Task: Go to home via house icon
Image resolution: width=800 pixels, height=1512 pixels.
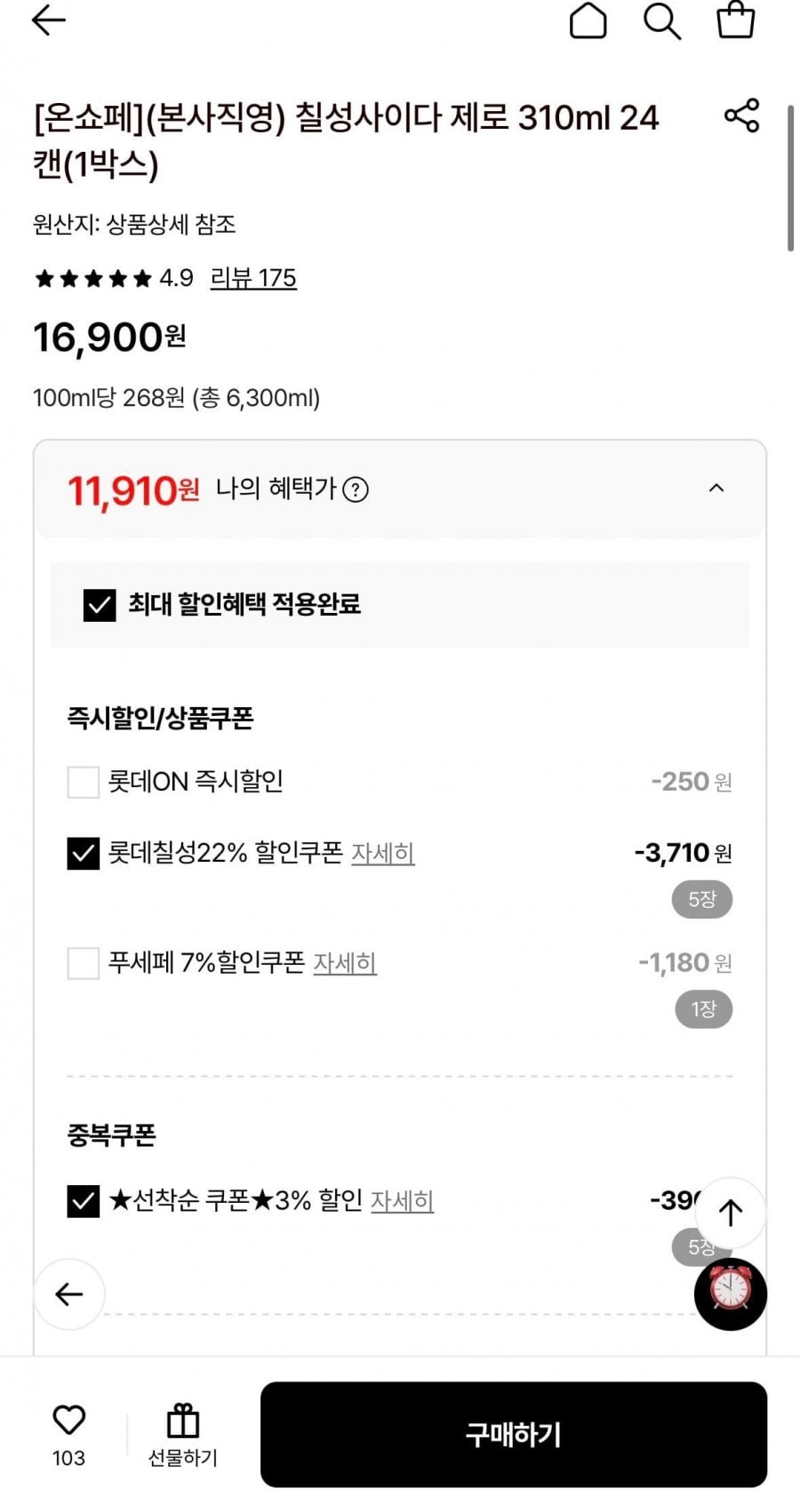Action: [588, 20]
